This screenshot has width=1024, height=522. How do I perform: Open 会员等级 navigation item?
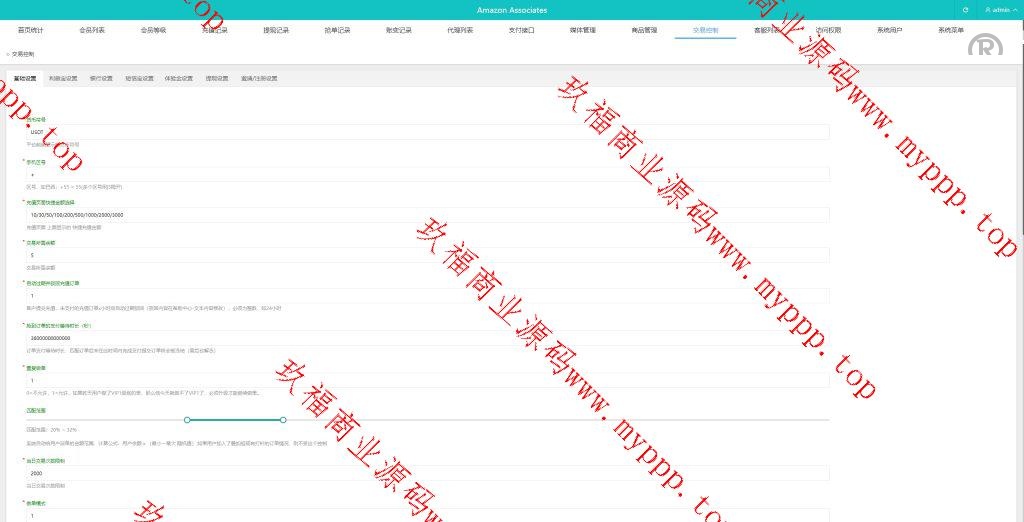coord(153,30)
